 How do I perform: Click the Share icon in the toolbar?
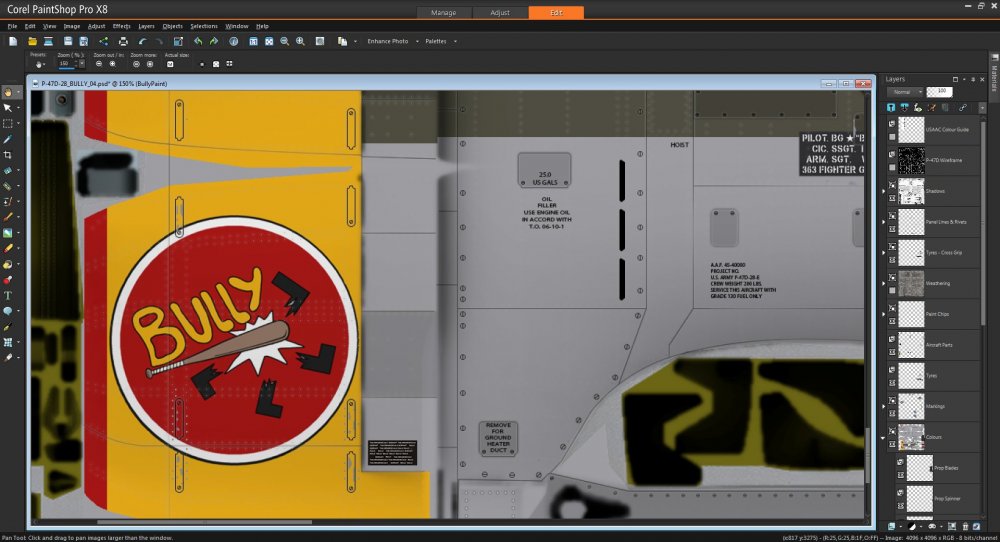coord(103,41)
